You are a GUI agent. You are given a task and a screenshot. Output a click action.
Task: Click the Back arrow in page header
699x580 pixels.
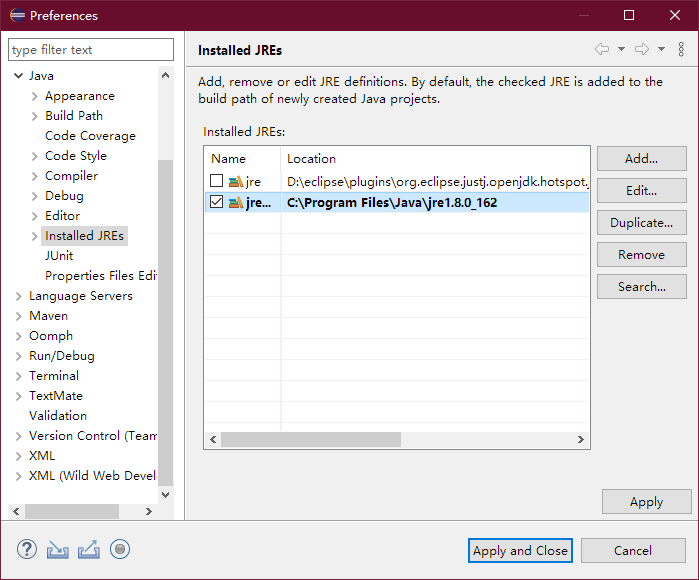601,49
